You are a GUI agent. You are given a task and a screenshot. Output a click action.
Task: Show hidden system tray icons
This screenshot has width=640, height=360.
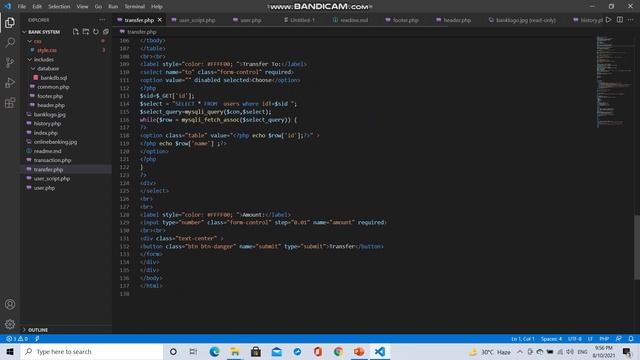pyautogui.click(x=520, y=351)
